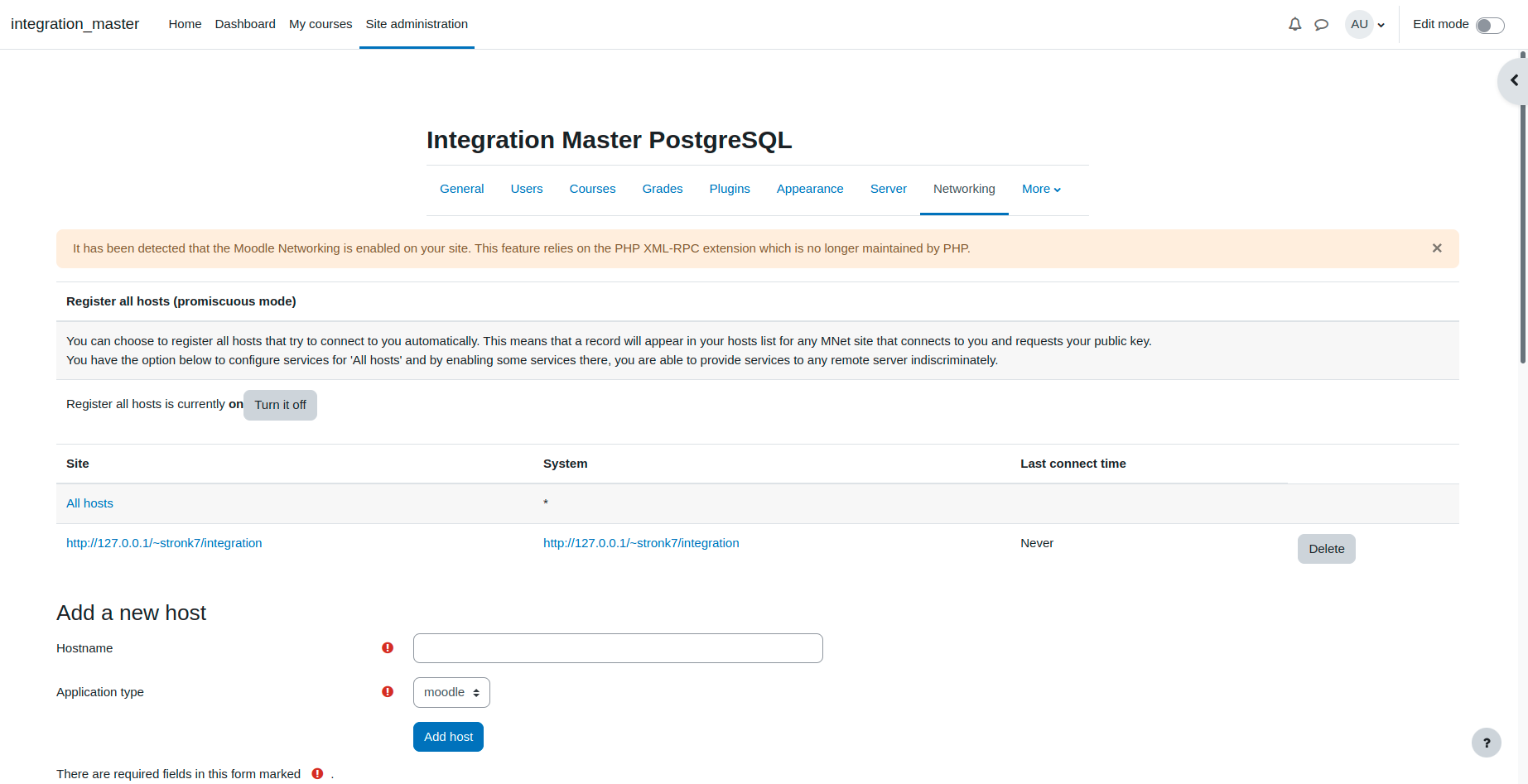The width and height of the screenshot is (1528, 784).
Task: Click the integration_master site brand link
Action: click(x=75, y=24)
